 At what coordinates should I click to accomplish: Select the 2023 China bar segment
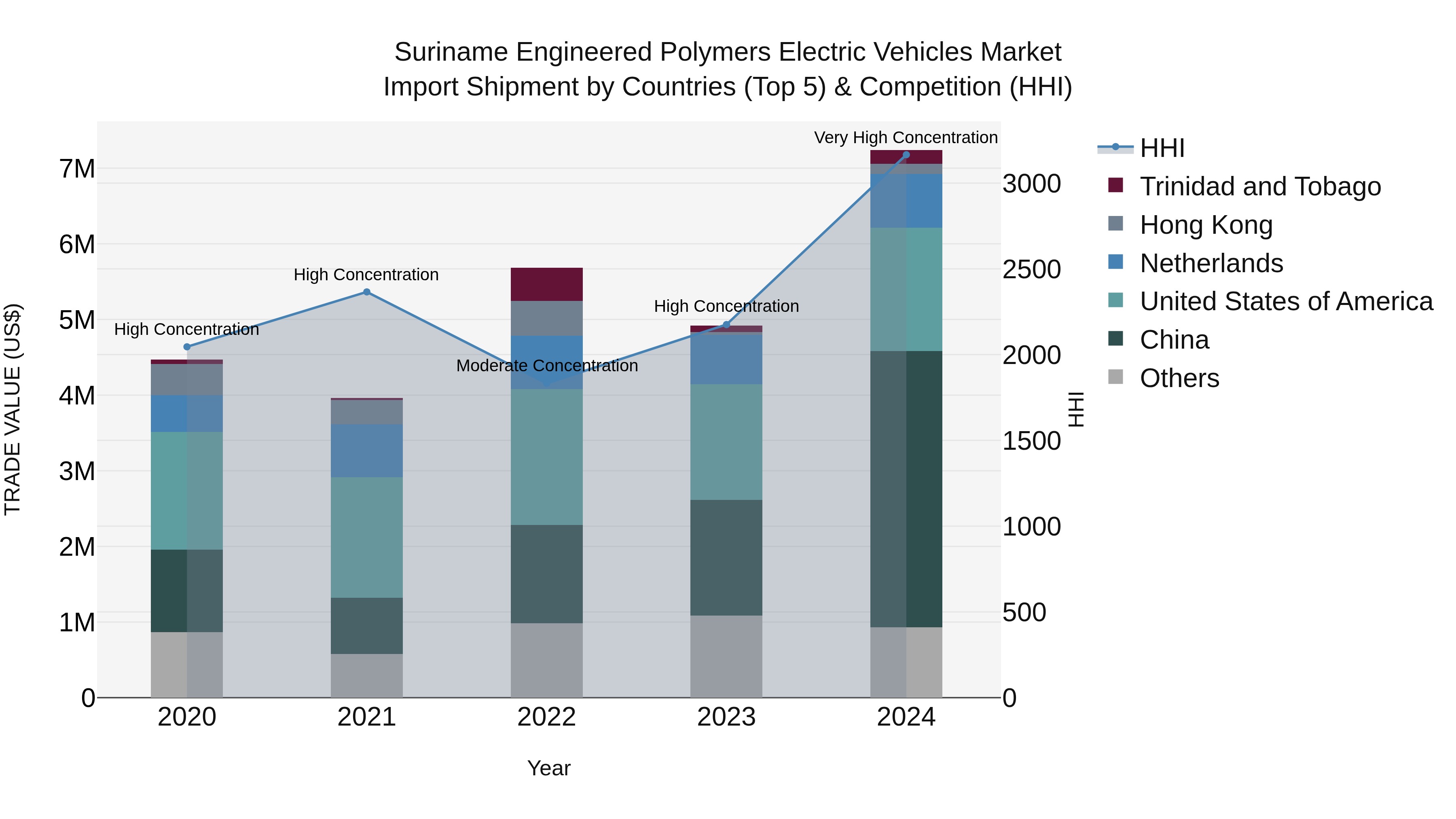726,558
